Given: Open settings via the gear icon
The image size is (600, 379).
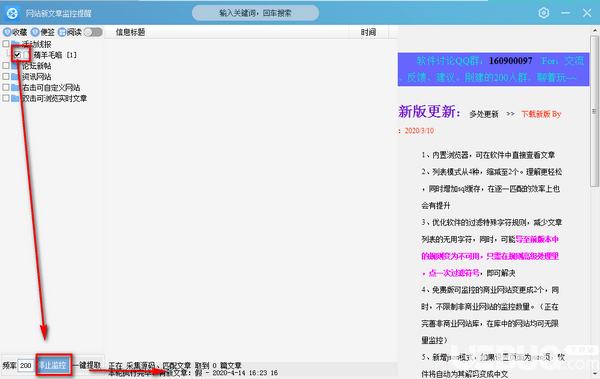Looking at the screenshot, I should tap(544, 13).
